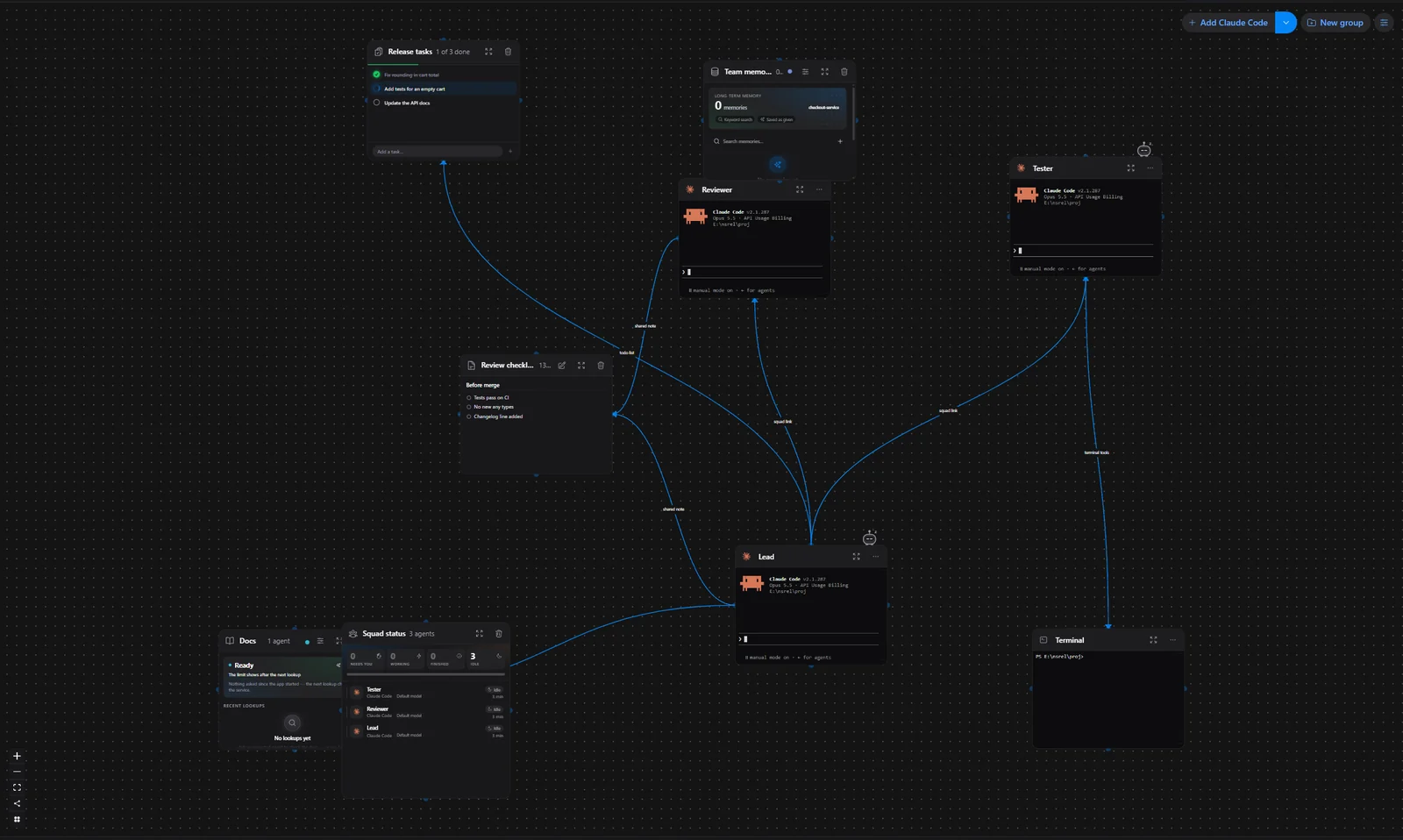This screenshot has width=1403, height=840.
Task: Click the Add Claude Code button
Action: click(x=1228, y=23)
